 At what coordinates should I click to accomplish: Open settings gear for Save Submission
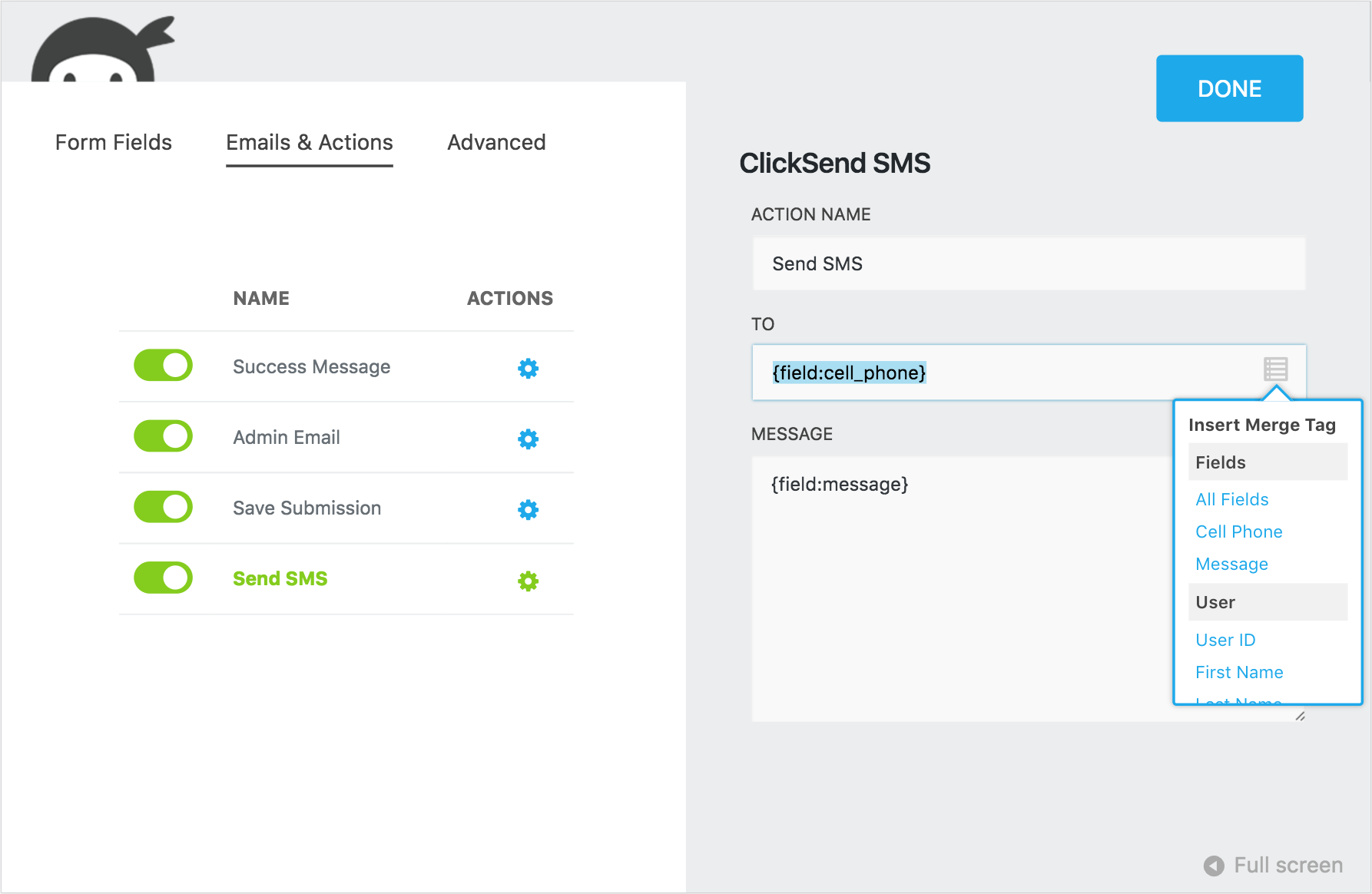click(528, 510)
